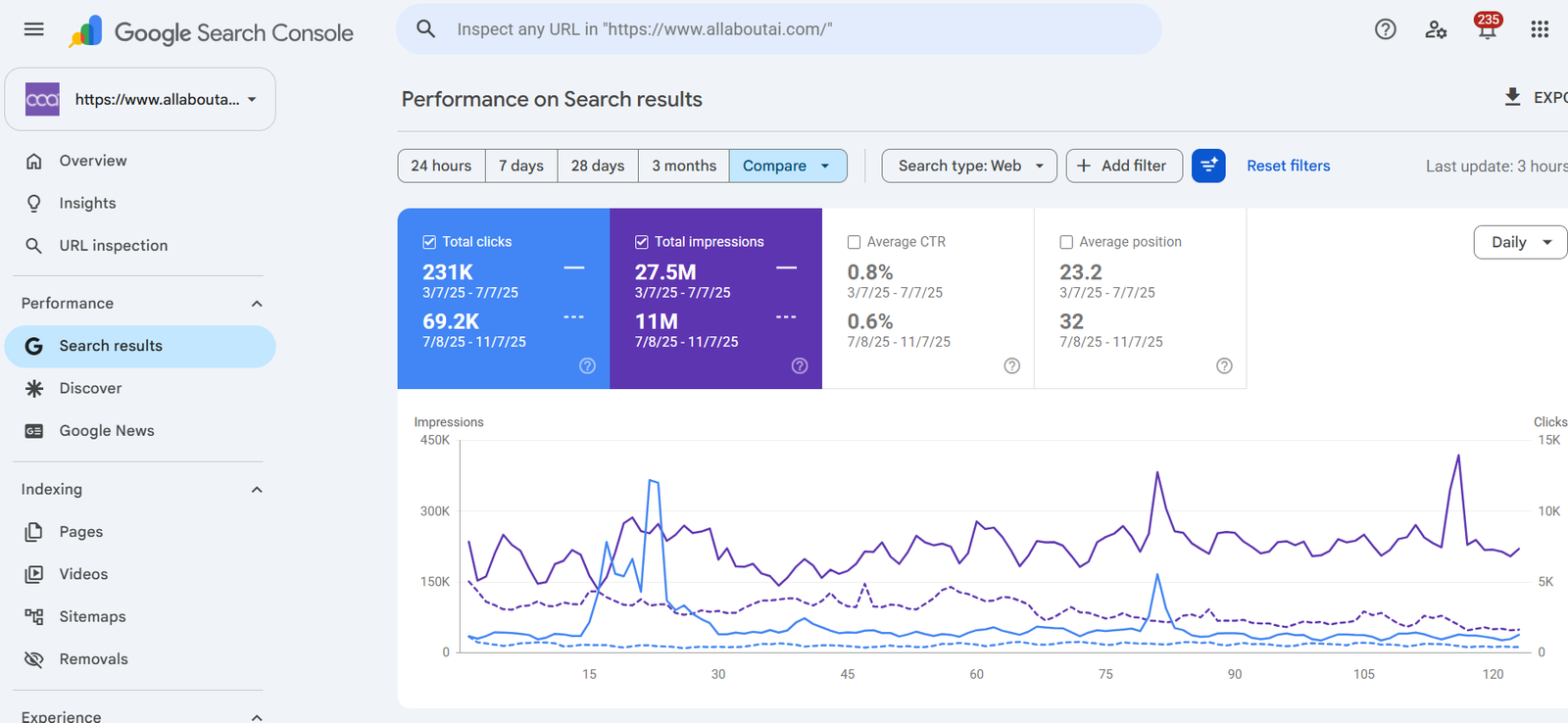
Task: Click the Add filter button
Action: 1124,166
